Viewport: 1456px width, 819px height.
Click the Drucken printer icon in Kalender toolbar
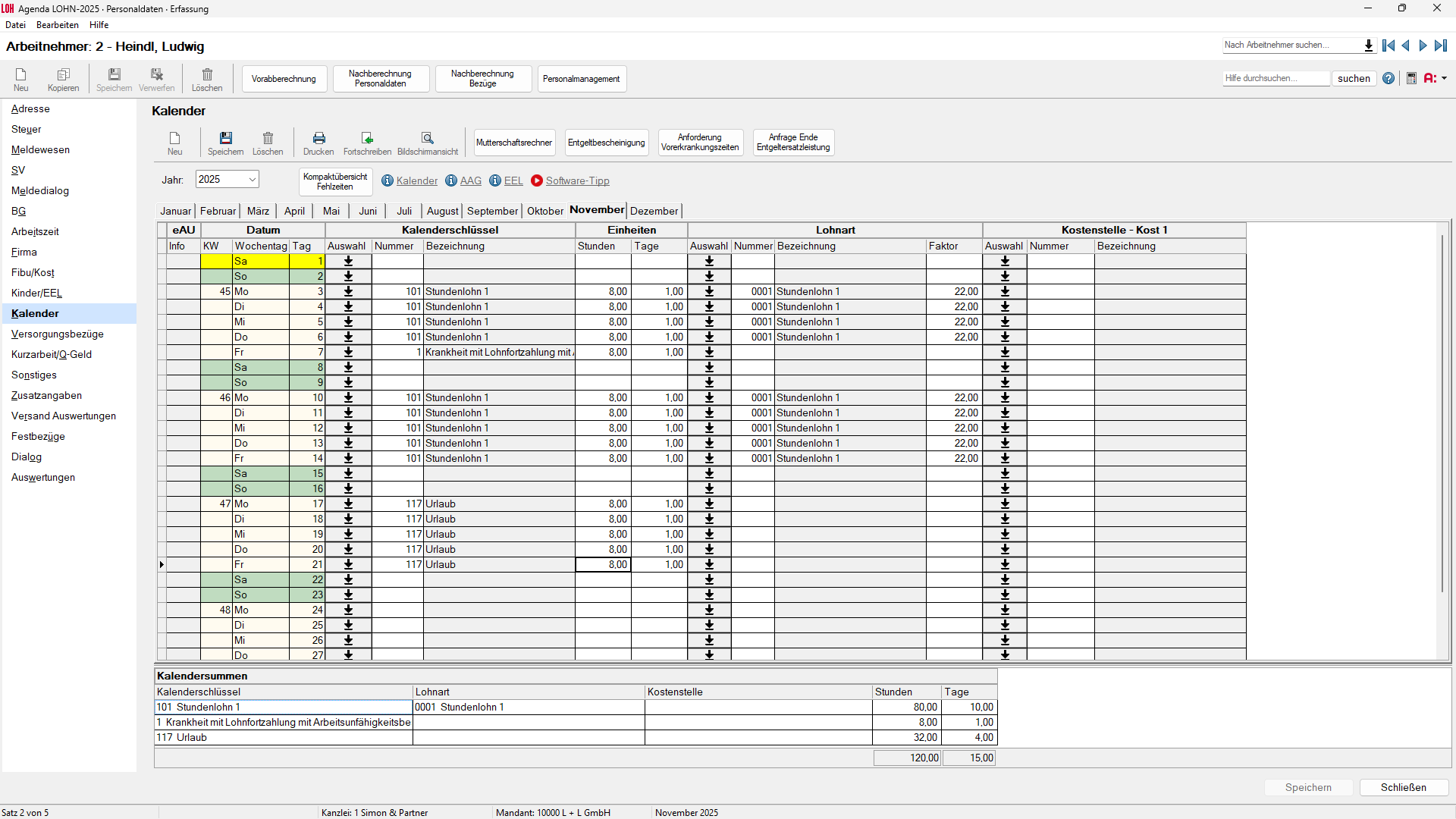[318, 139]
